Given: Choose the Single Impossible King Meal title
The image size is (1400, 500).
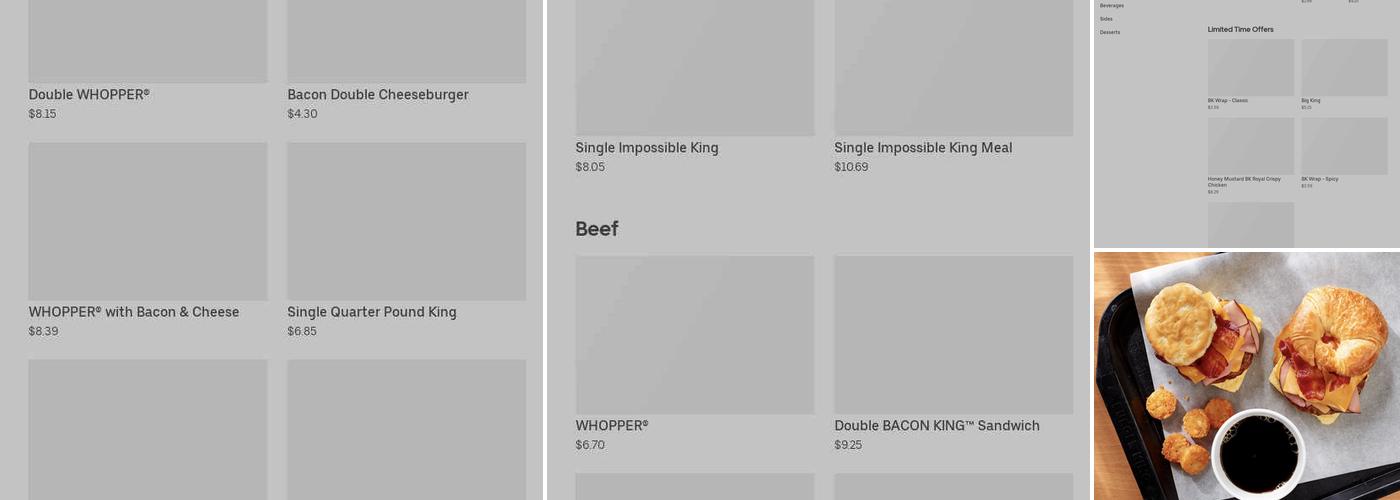Looking at the screenshot, I should tap(923, 148).
